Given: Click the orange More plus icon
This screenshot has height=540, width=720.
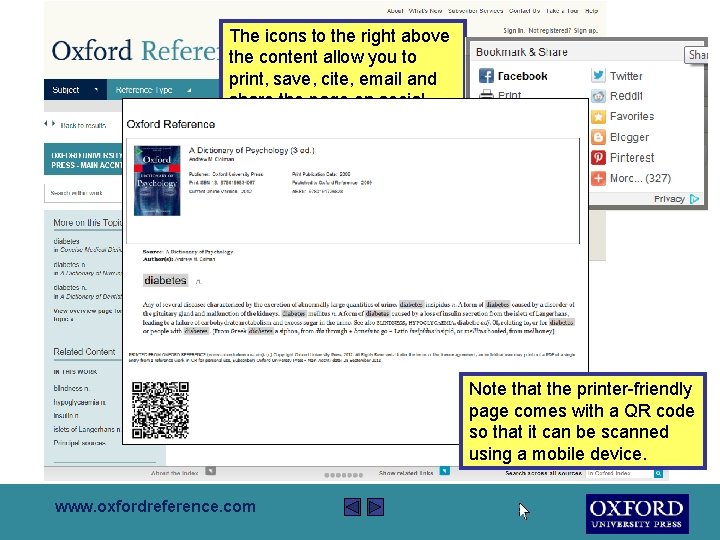Looking at the screenshot, I should click(598, 178).
